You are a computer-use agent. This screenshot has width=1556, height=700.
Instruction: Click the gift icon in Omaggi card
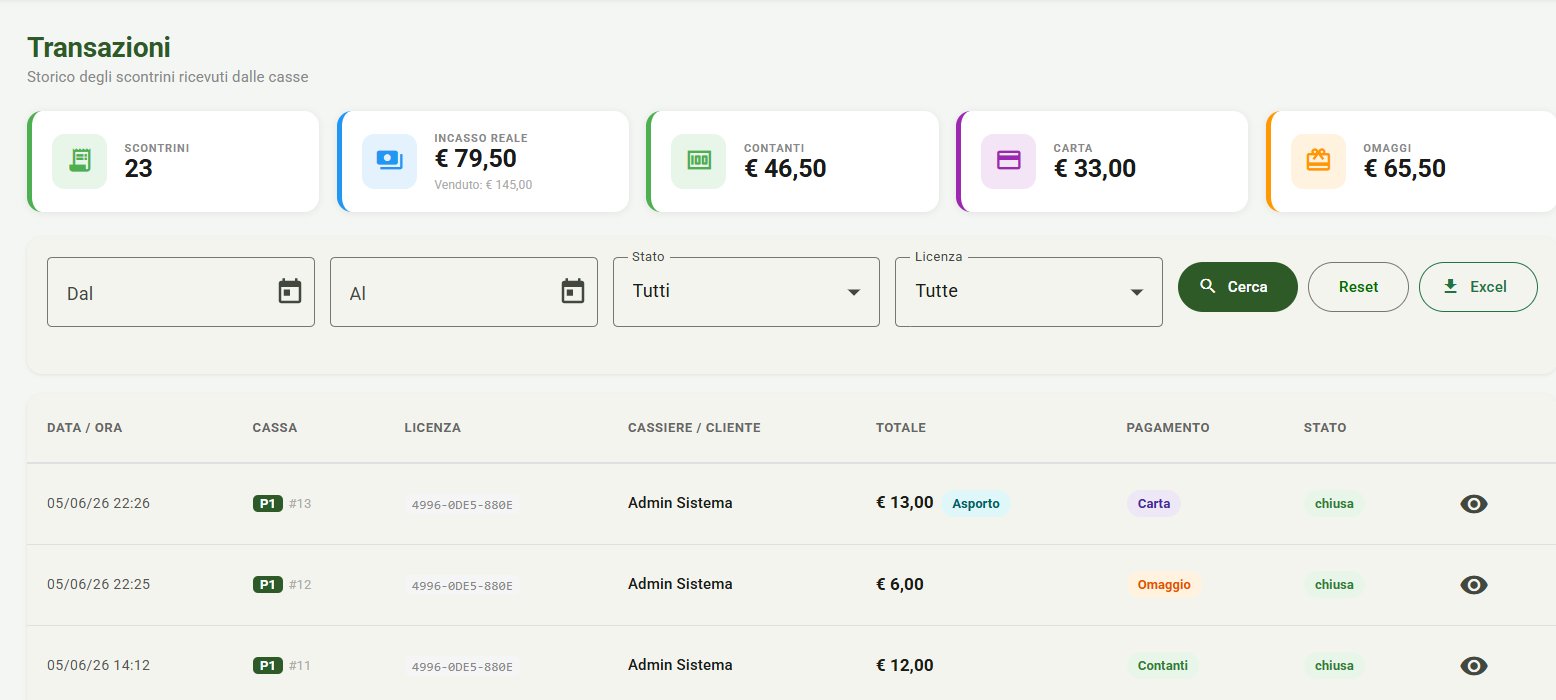tap(1318, 161)
